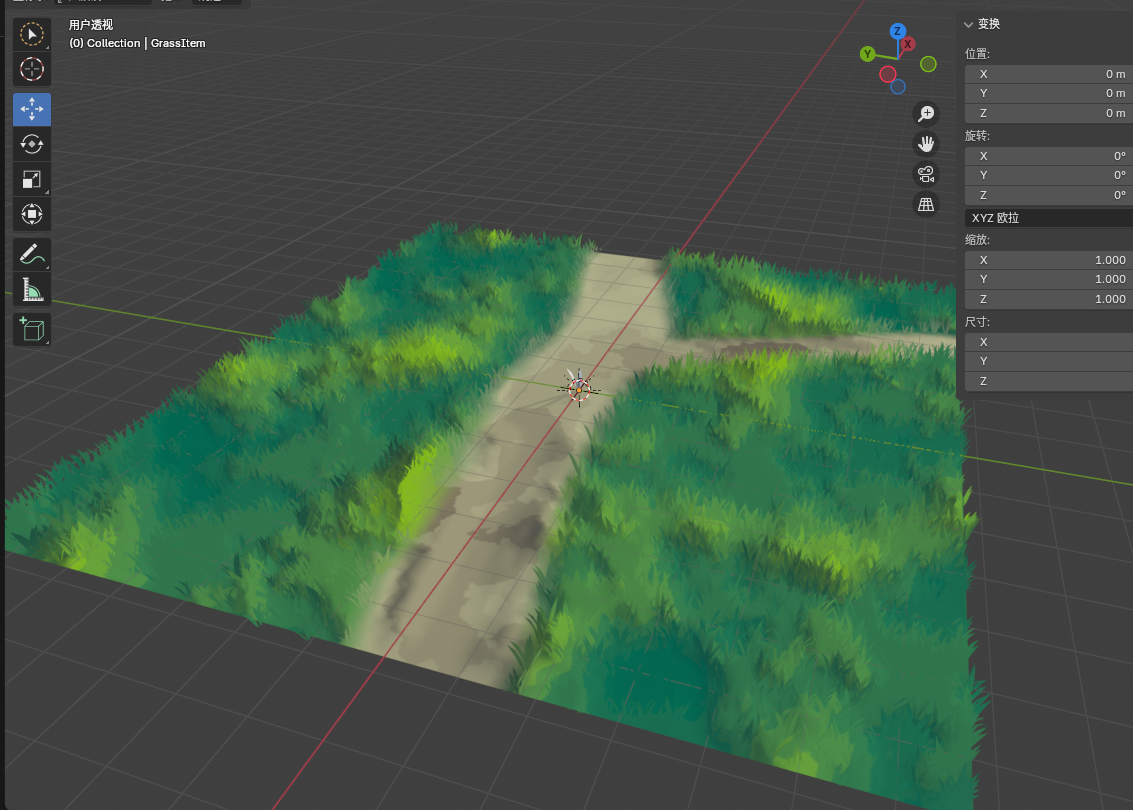
Task: Select the Annotate pencil tool
Action: click(32, 254)
